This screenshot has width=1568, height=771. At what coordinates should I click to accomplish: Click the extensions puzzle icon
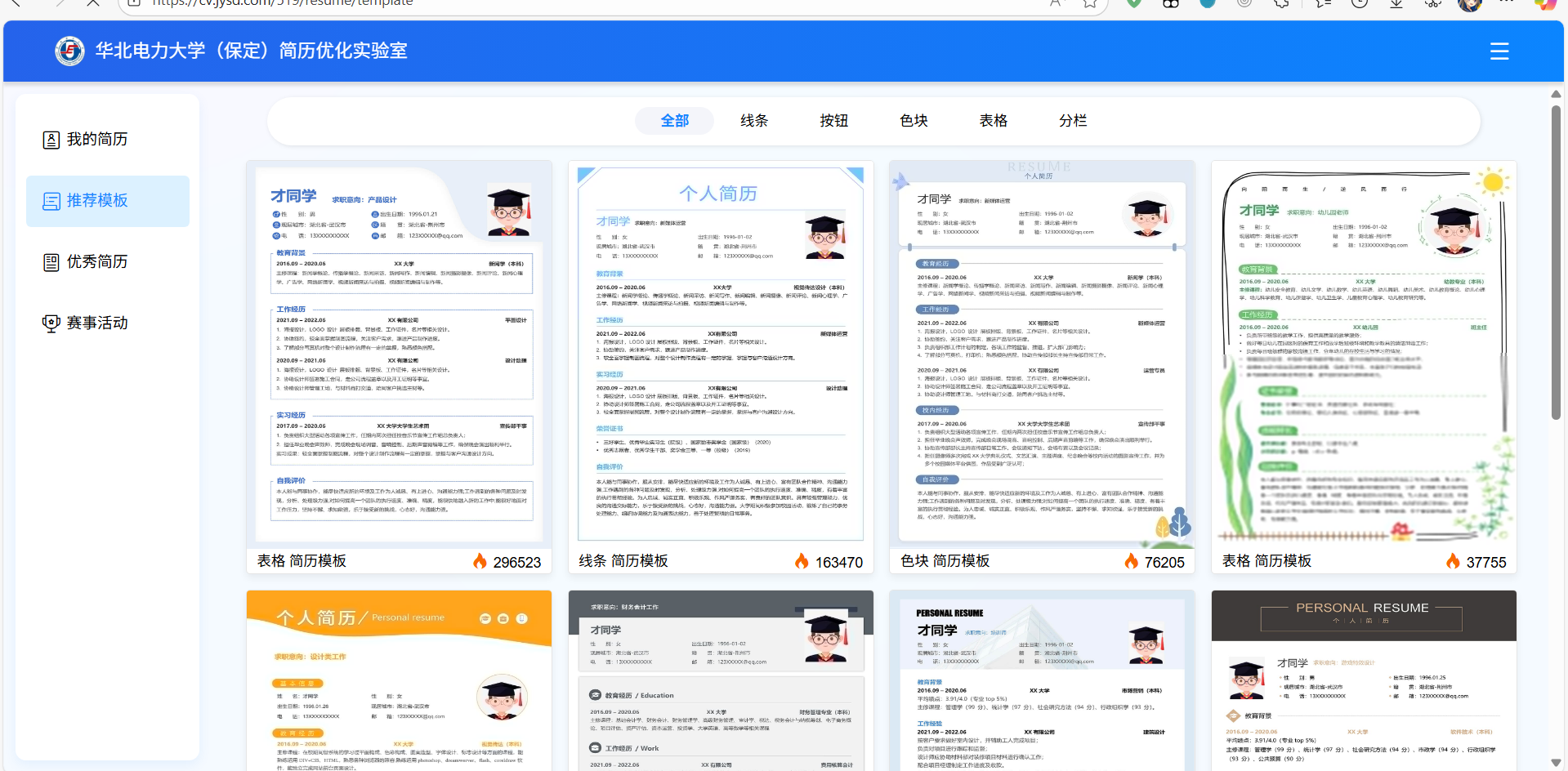pyautogui.click(x=1281, y=3)
